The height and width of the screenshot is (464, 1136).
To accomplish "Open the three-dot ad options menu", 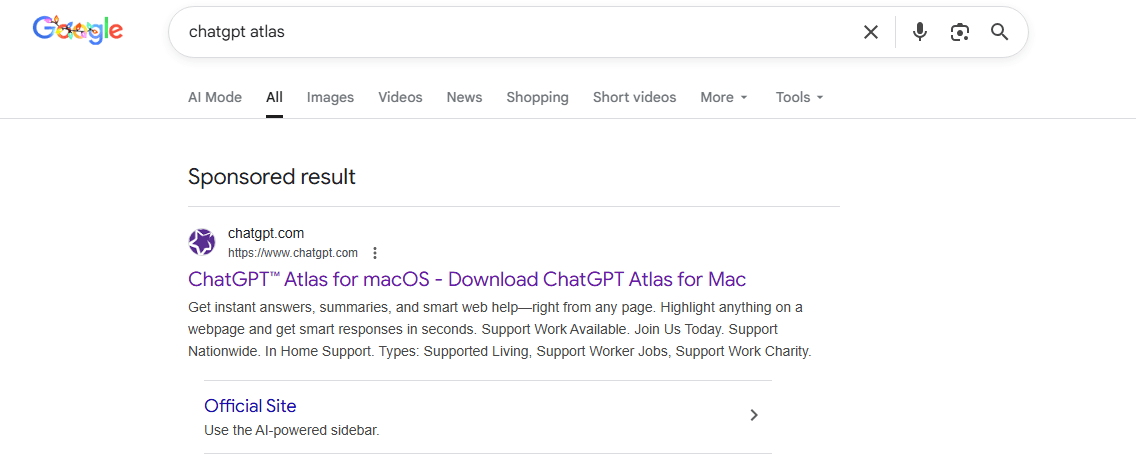I will click(375, 253).
